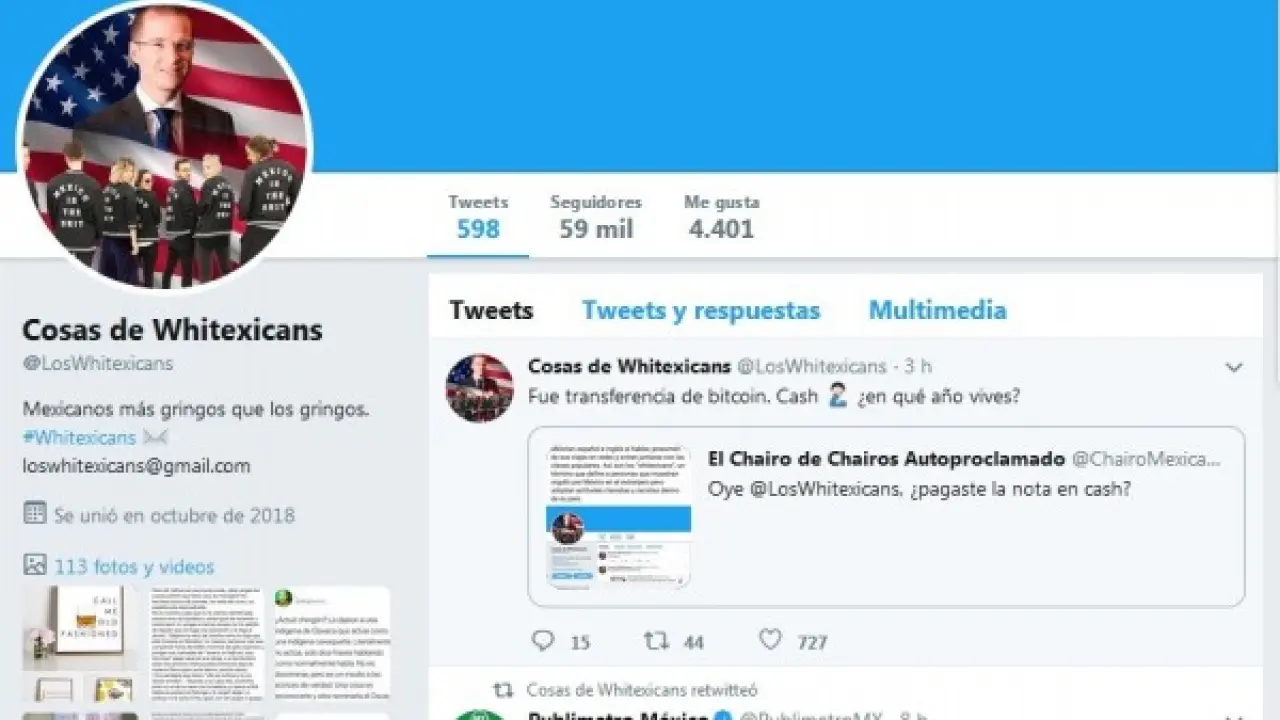This screenshot has height=720, width=1280.
Task: Open the quoted tweet from El Chairo de Chairos
Action: 886,516
